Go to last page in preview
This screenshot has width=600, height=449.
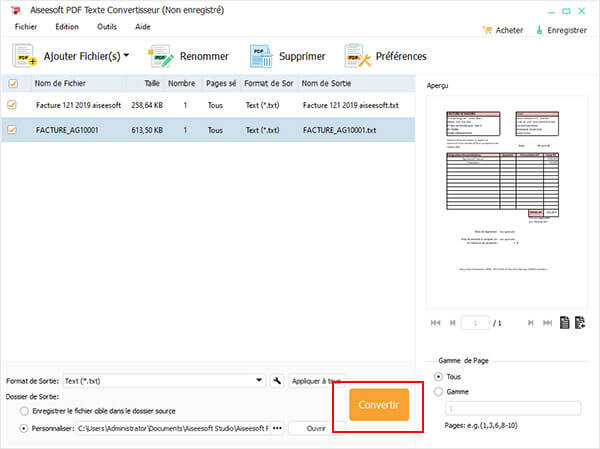tap(548, 323)
